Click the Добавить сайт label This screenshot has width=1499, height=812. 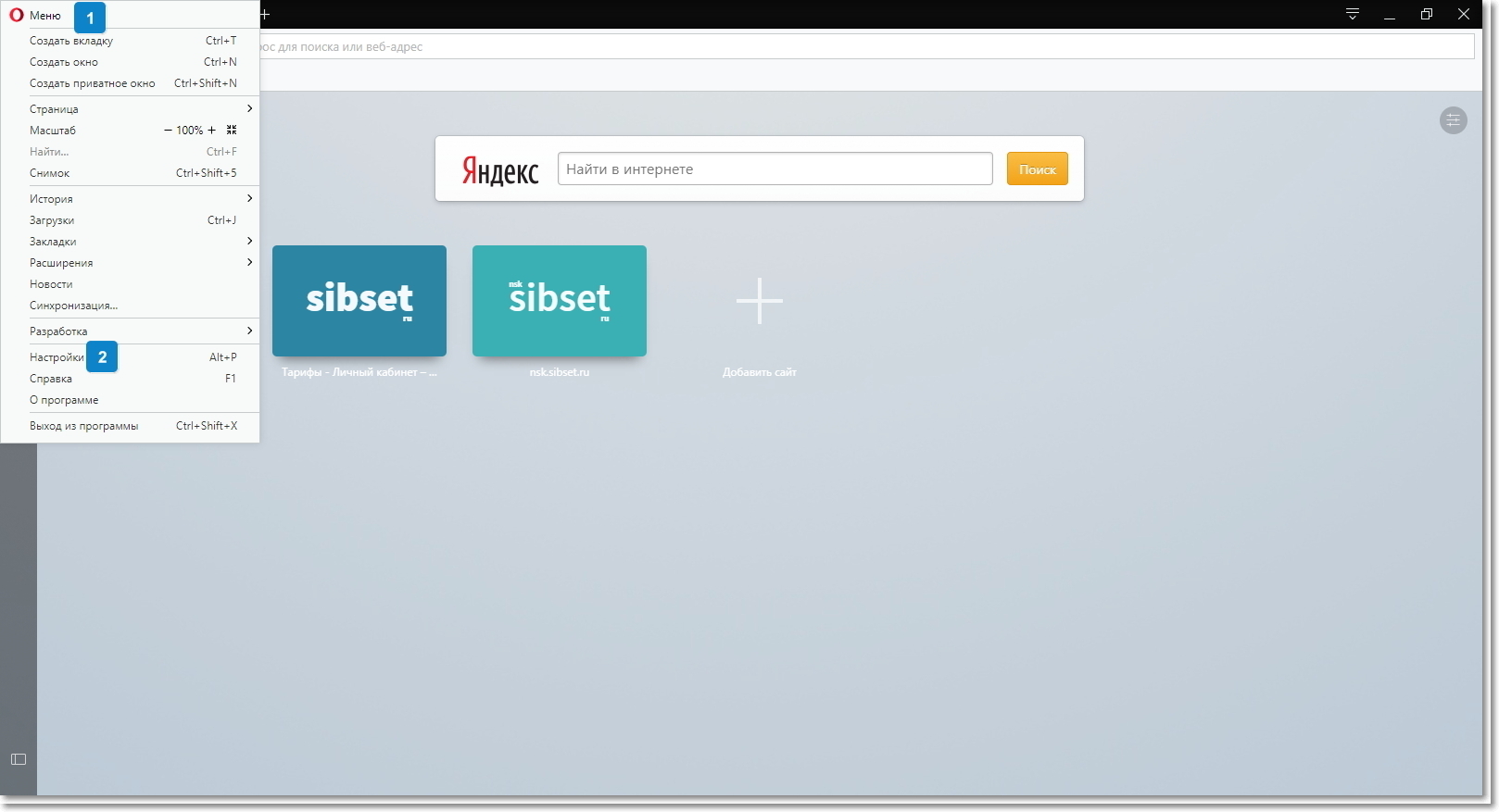[760, 372]
